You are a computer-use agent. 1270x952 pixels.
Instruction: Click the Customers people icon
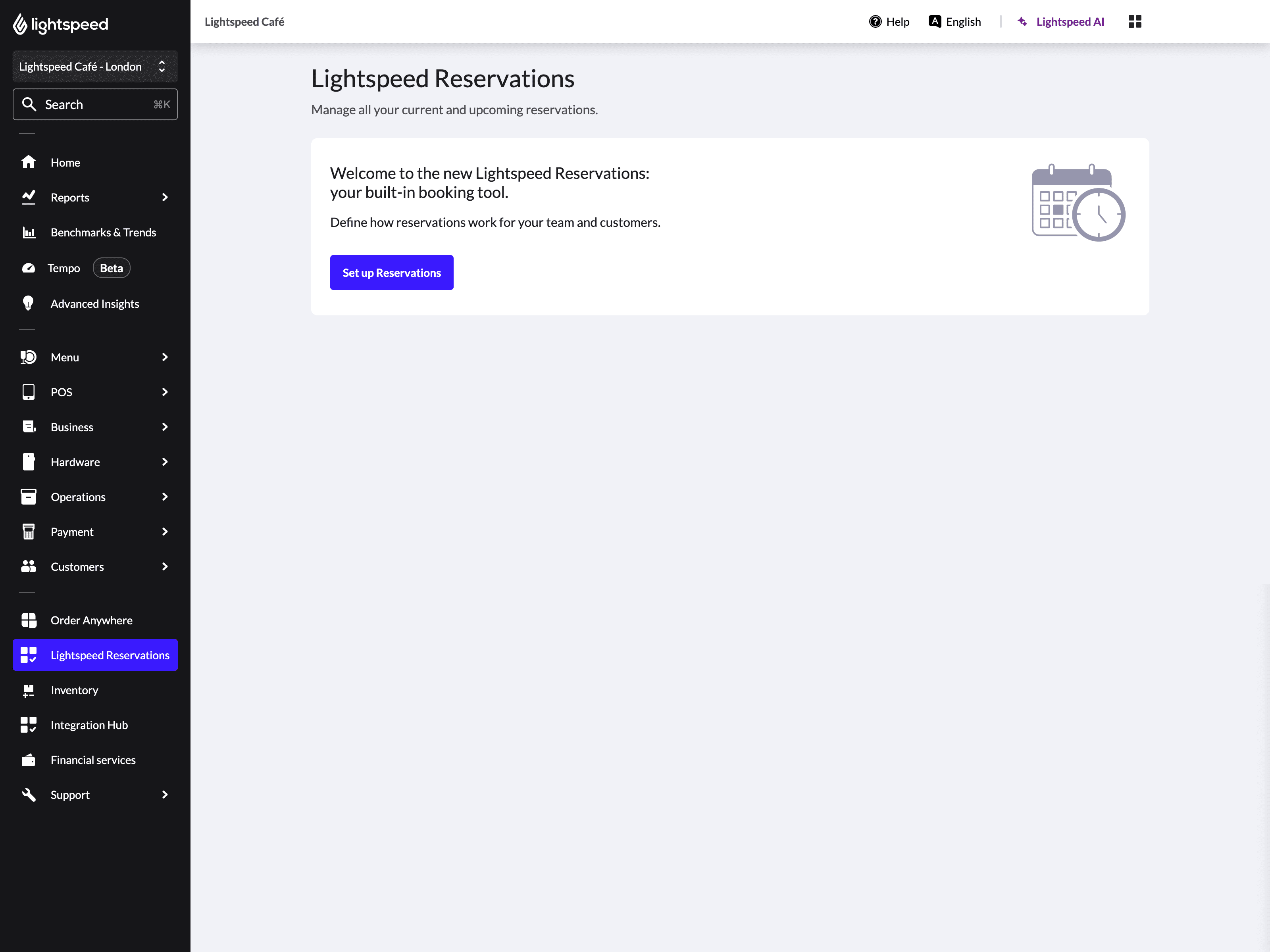pyautogui.click(x=29, y=566)
